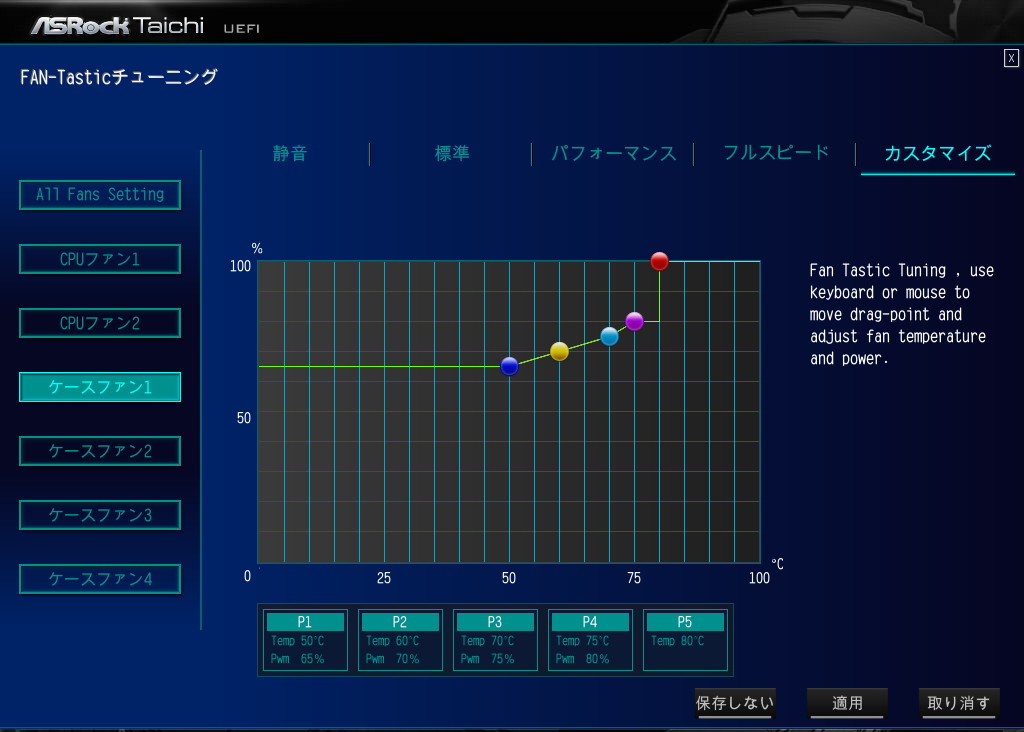Choose ケースファン2 in the sidebar
Image resolution: width=1024 pixels, height=732 pixels.
coord(100,451)
